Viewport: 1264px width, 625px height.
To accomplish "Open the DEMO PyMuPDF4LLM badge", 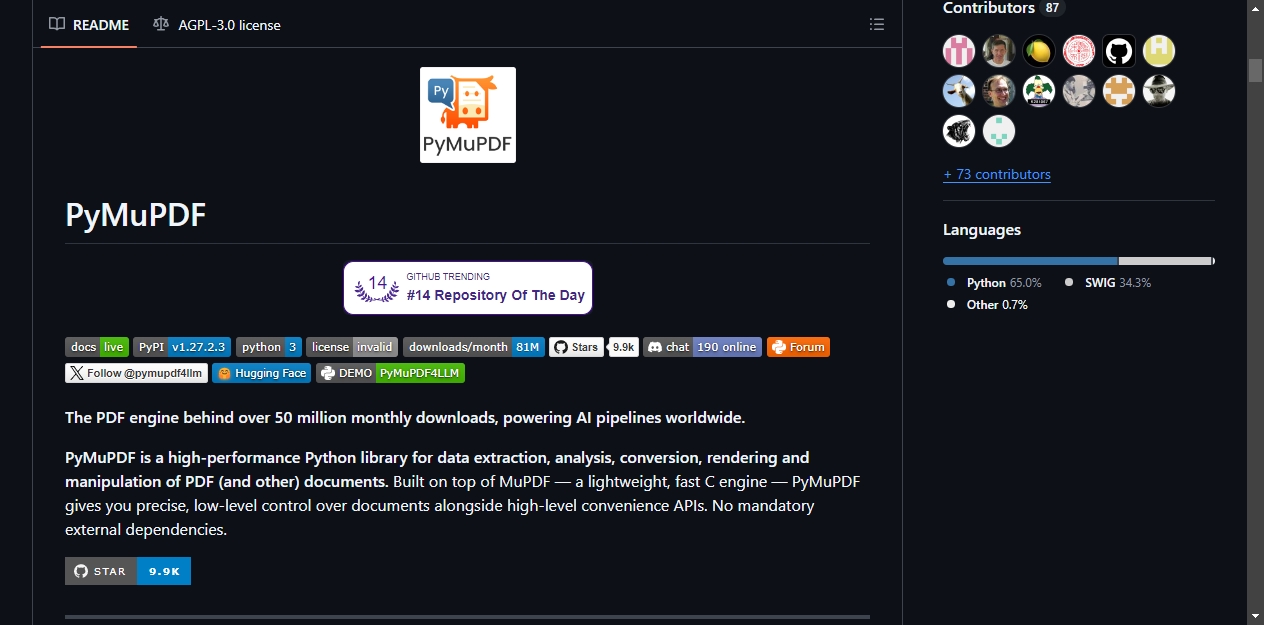I will 390,373.
